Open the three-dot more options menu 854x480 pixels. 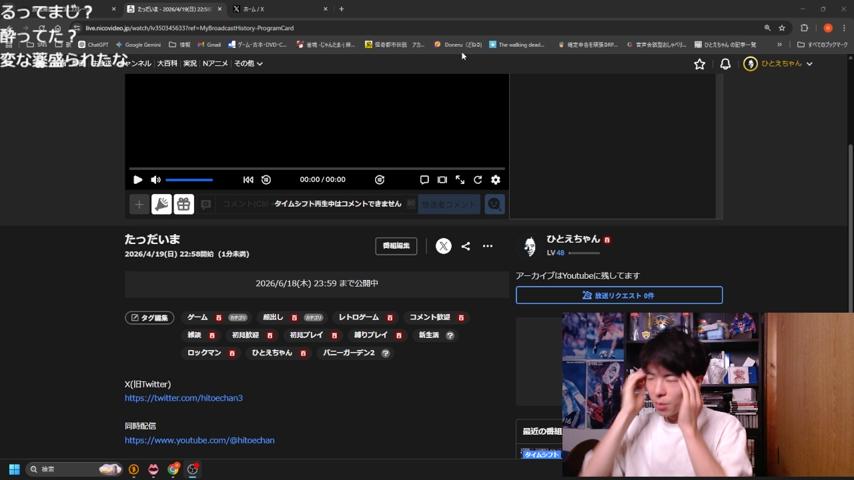point(487,246)
